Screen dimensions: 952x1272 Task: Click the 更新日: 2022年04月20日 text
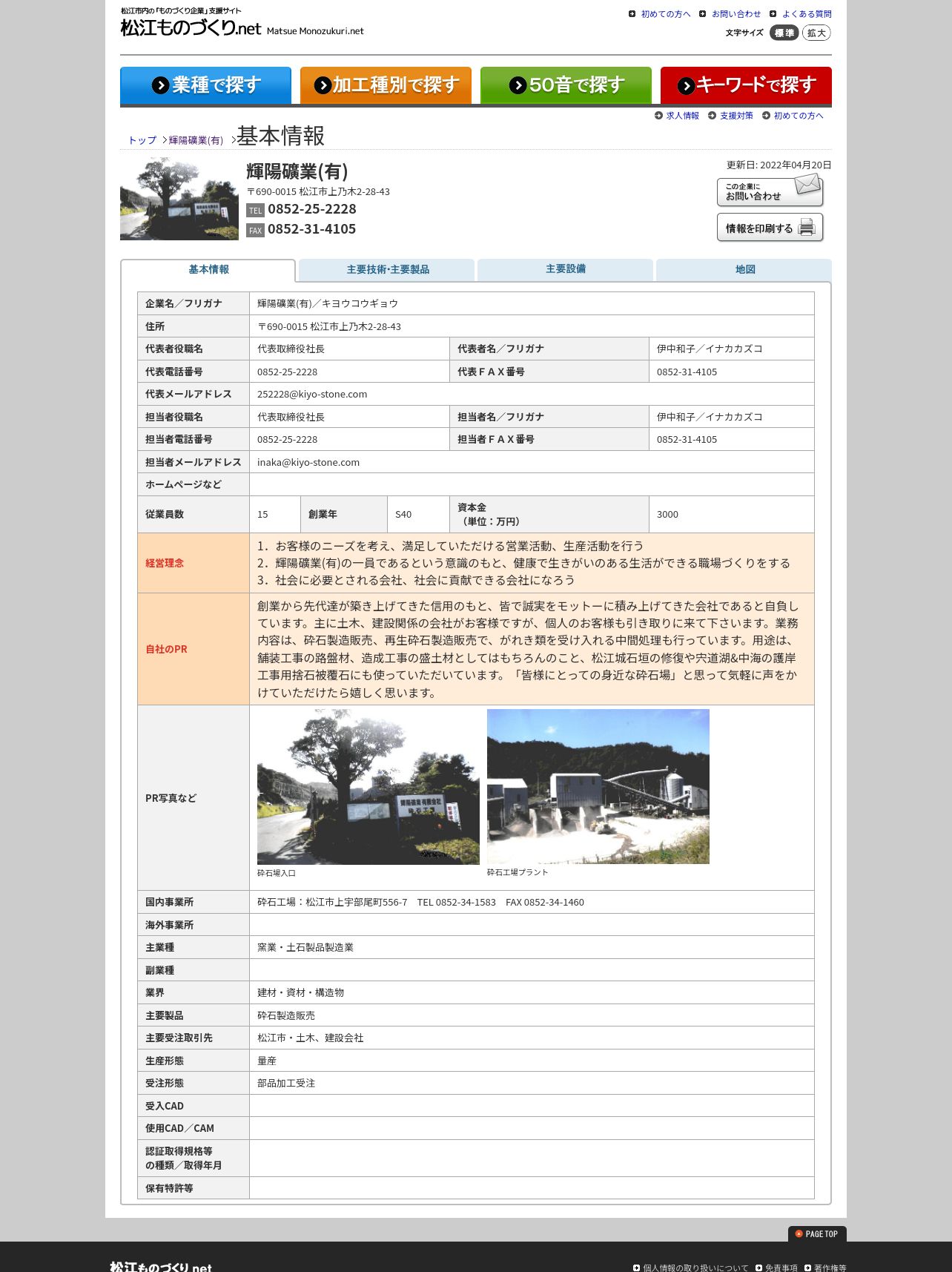click(779, 165)
